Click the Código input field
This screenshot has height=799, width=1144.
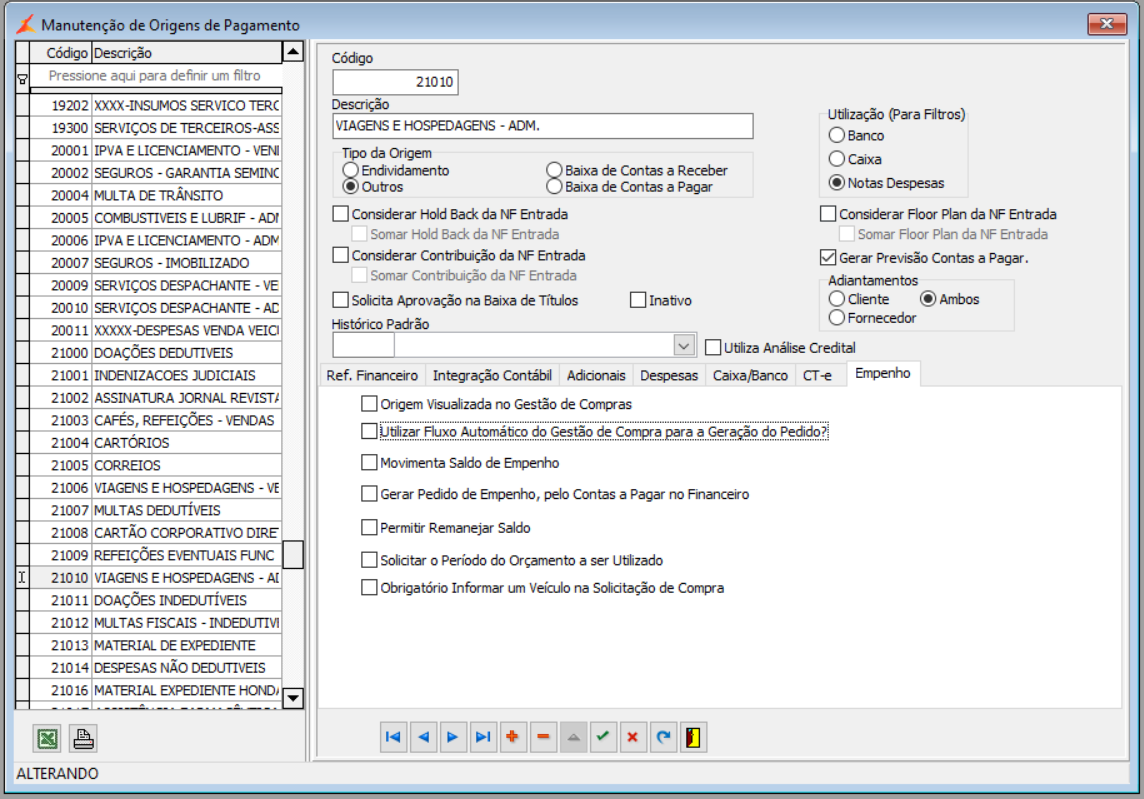395,82
